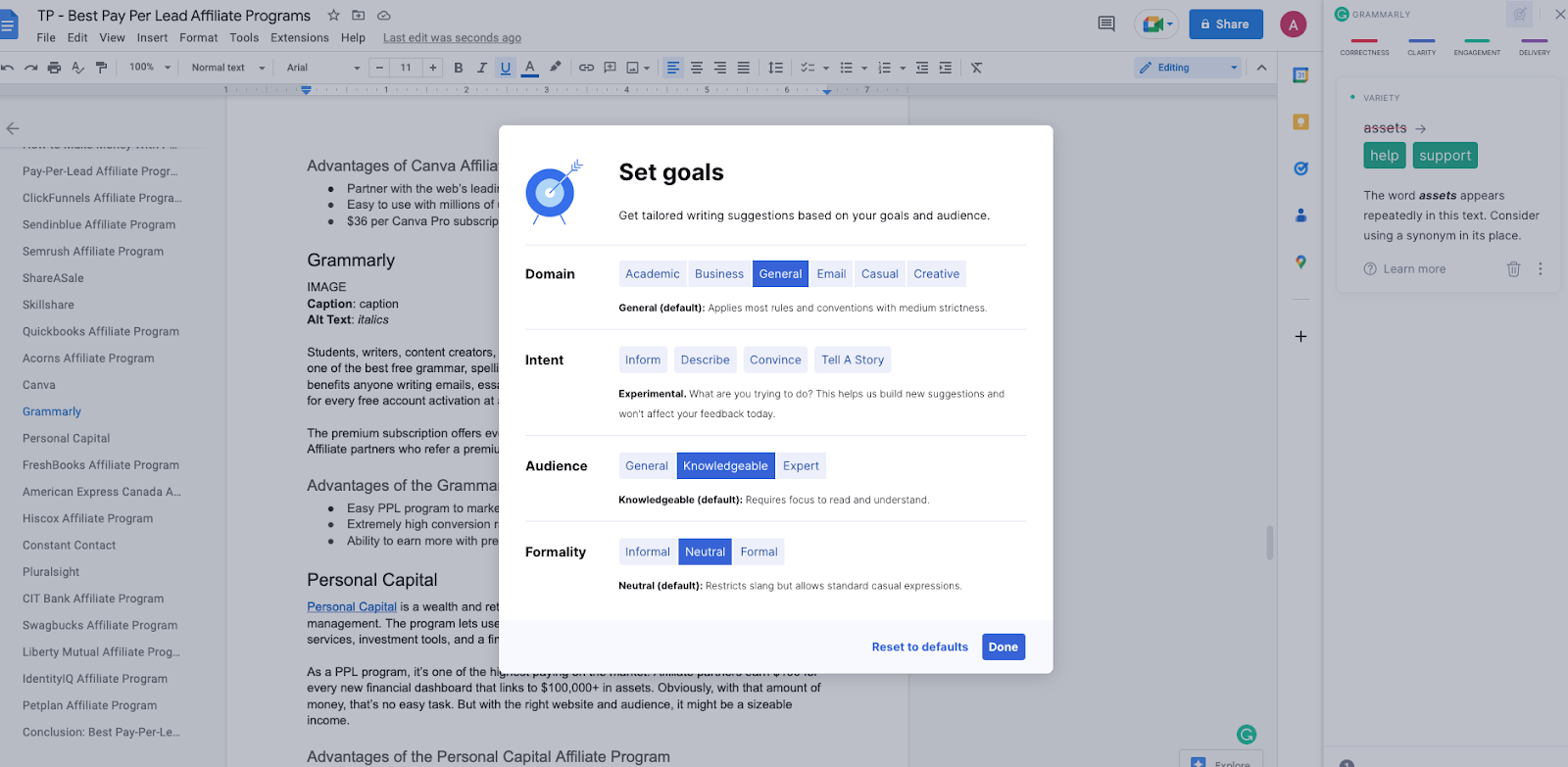
Task: Open Google Keep side panel icon
Action: tap(1300, 122)
